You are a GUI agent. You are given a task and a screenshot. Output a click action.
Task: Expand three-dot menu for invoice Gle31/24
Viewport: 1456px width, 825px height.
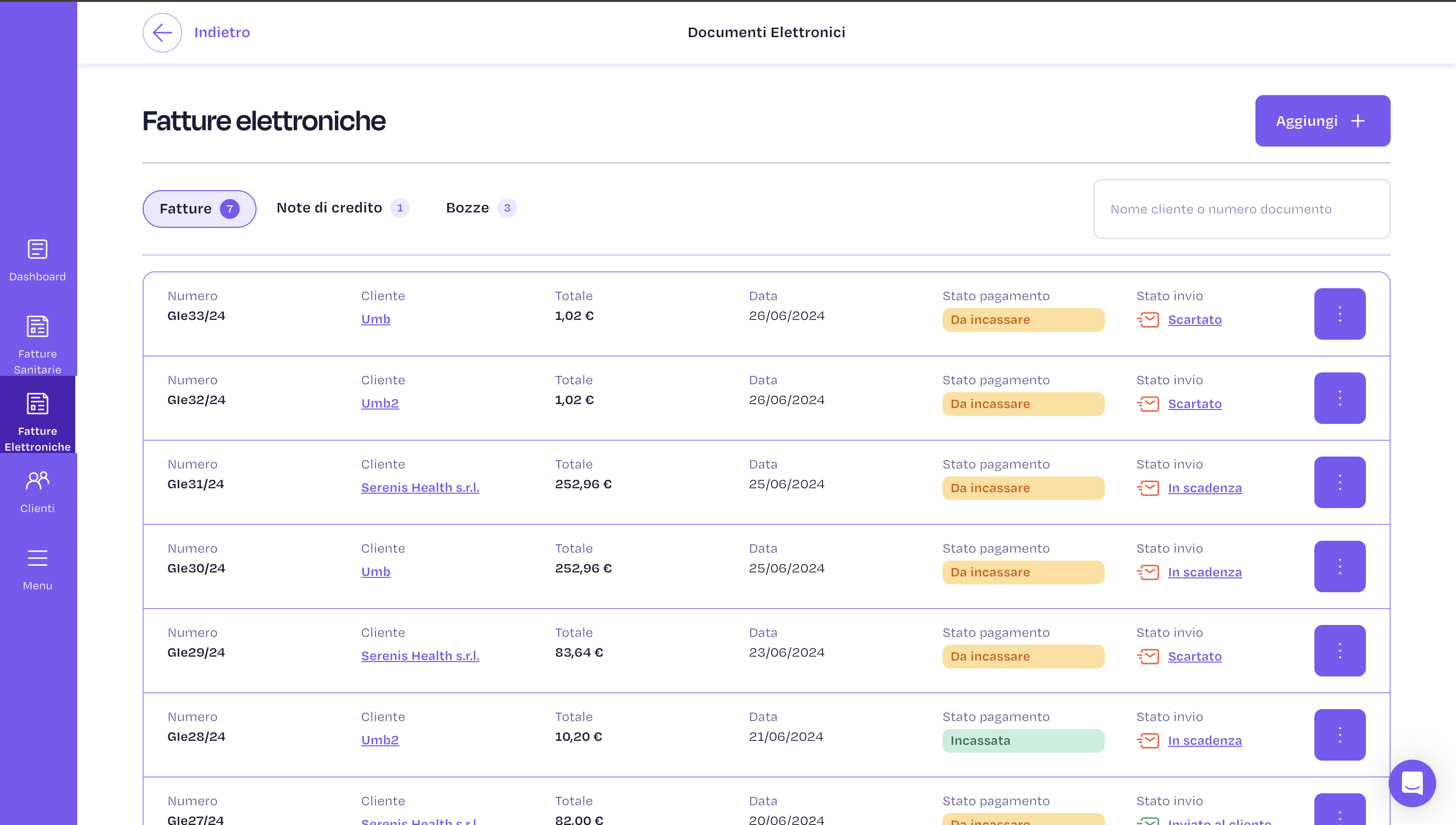tap(1339, 482)
